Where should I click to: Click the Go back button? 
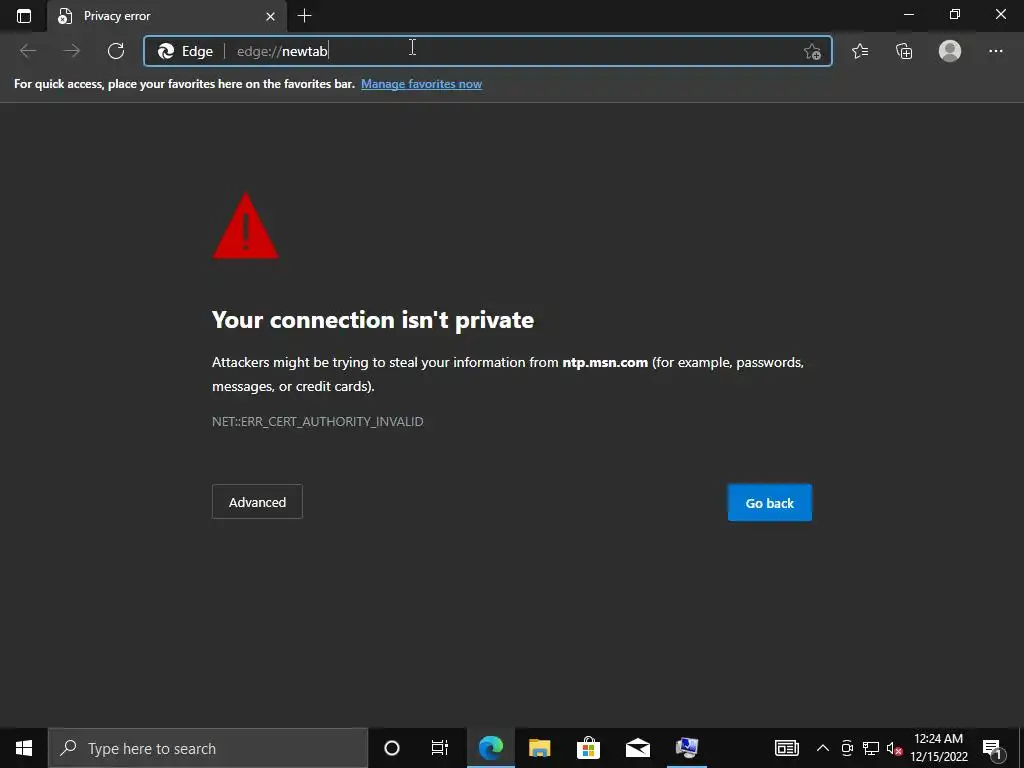pos(769,503)
